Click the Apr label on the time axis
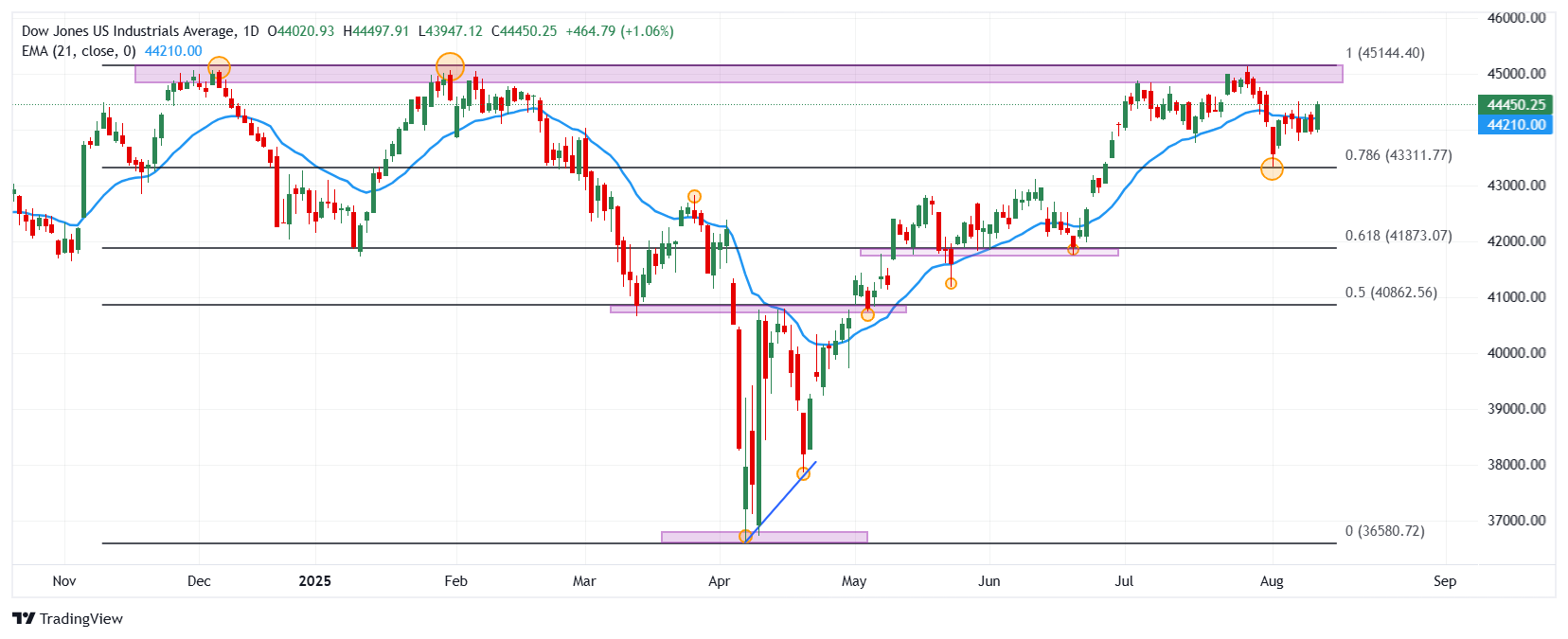 tap(720, 581)
